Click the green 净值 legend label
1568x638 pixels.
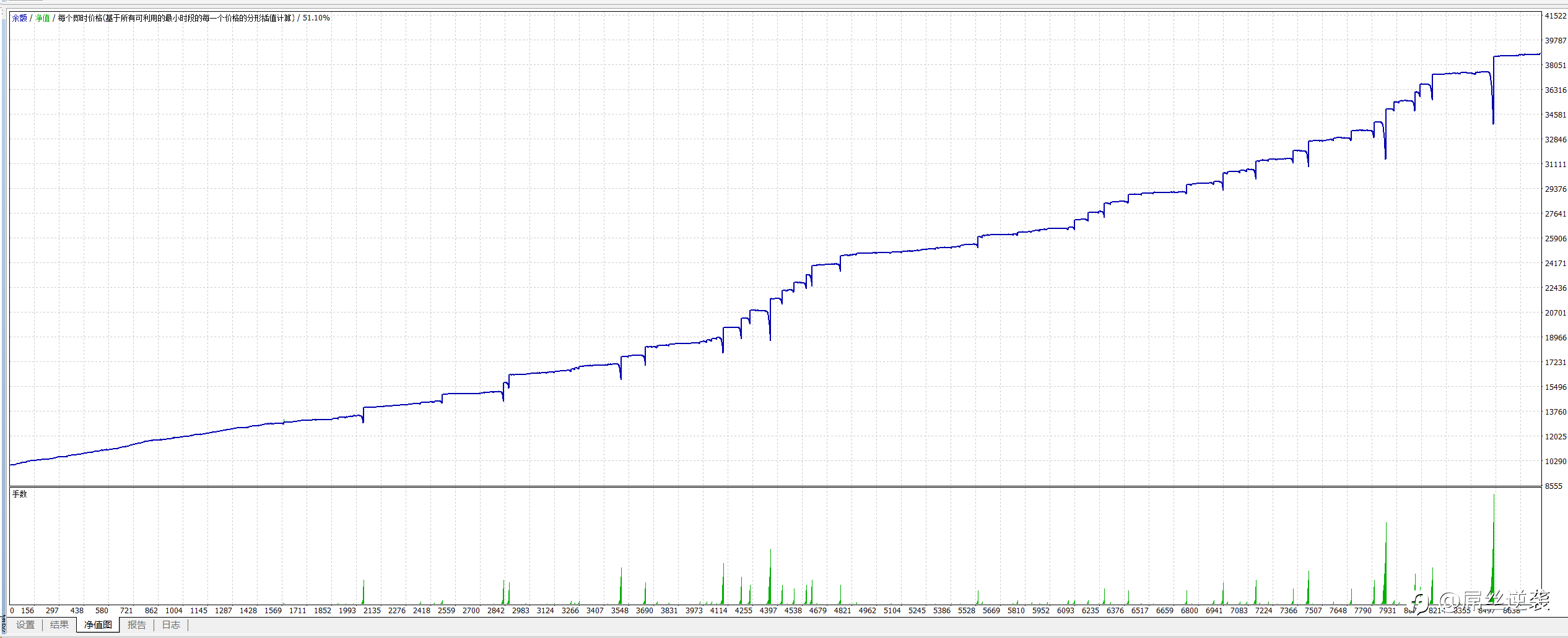[x=42, y=18]
